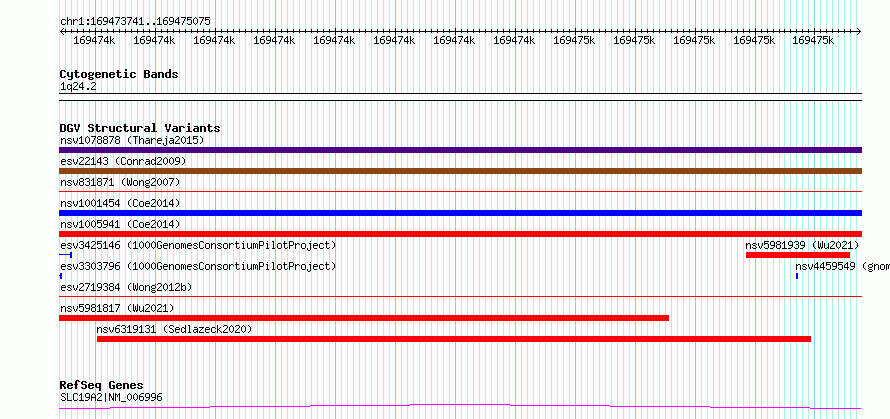Click the nsv1001454 (Coe2014) label
The width and height of the screenshot is (890, 419).
pos(120,203)
